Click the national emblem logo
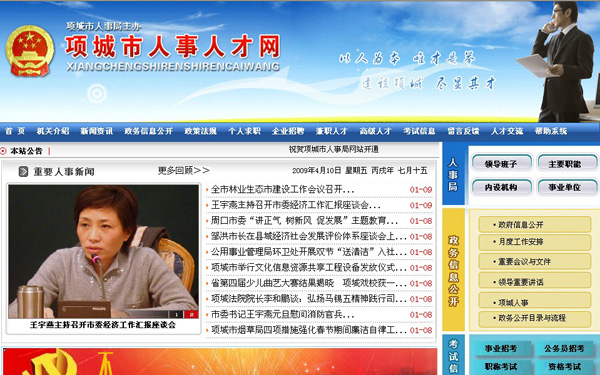 pos(30,51)
